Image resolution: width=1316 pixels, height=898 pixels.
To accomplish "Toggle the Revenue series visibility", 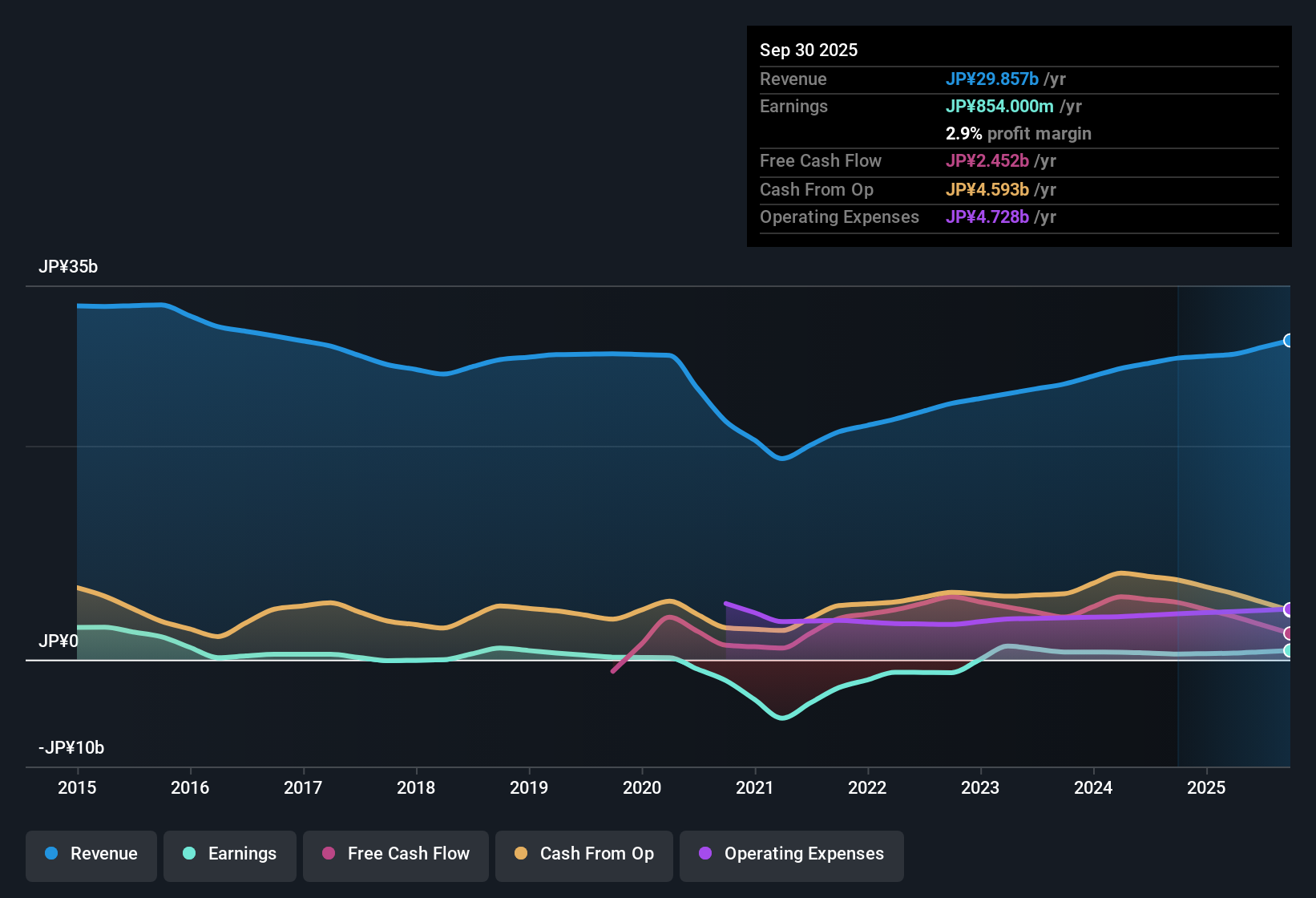I will (91, 854).
